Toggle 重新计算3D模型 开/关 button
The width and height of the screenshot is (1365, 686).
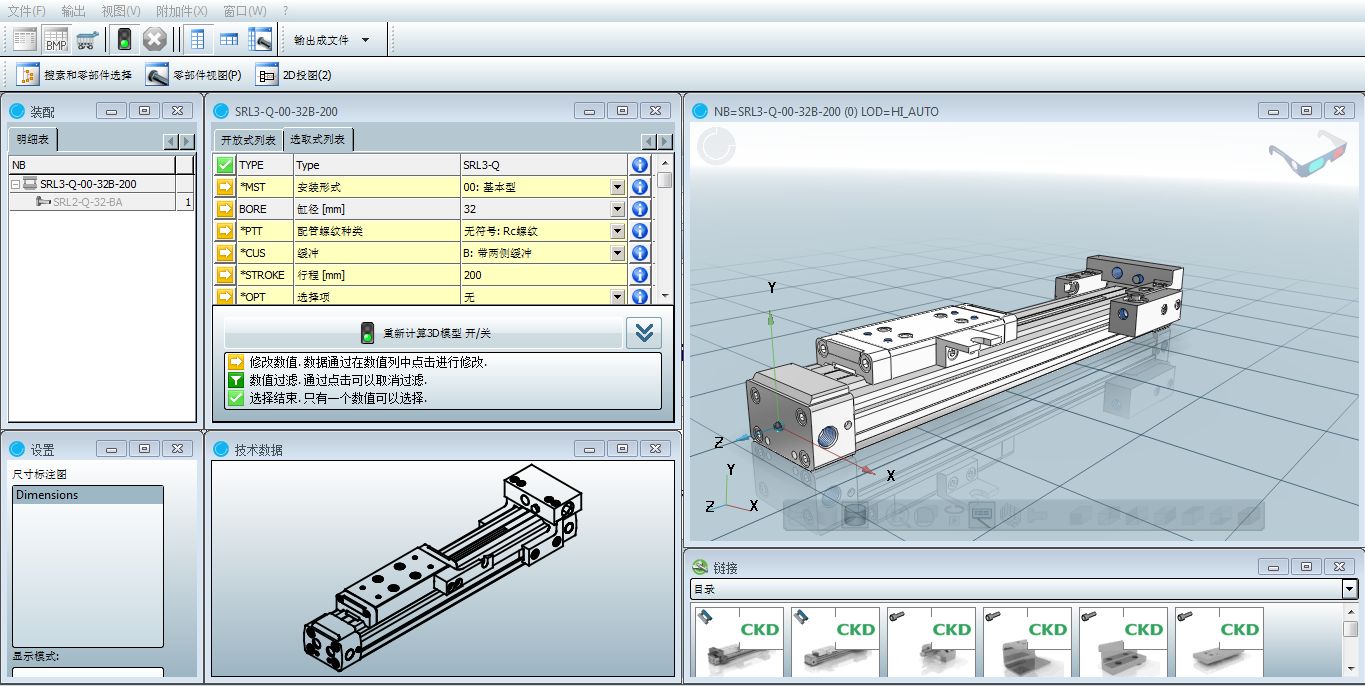[x=423, y=333]
